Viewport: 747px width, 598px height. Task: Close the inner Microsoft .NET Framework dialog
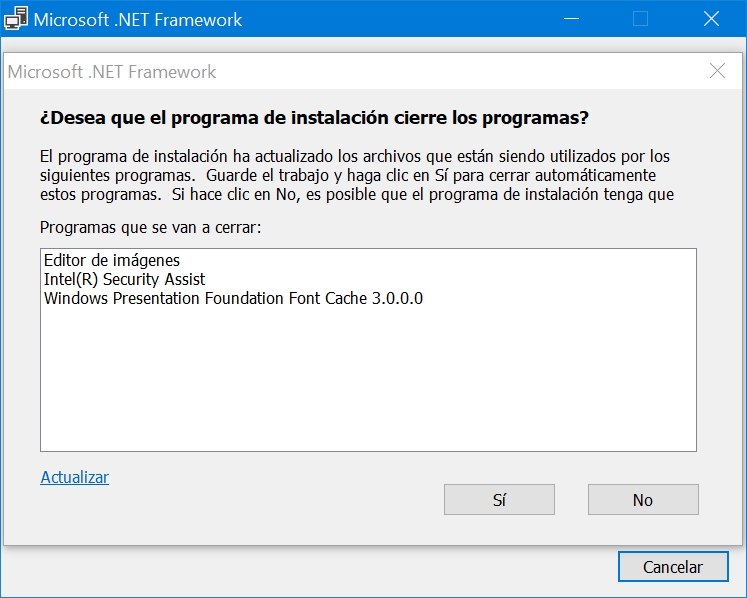click(717, 71)
